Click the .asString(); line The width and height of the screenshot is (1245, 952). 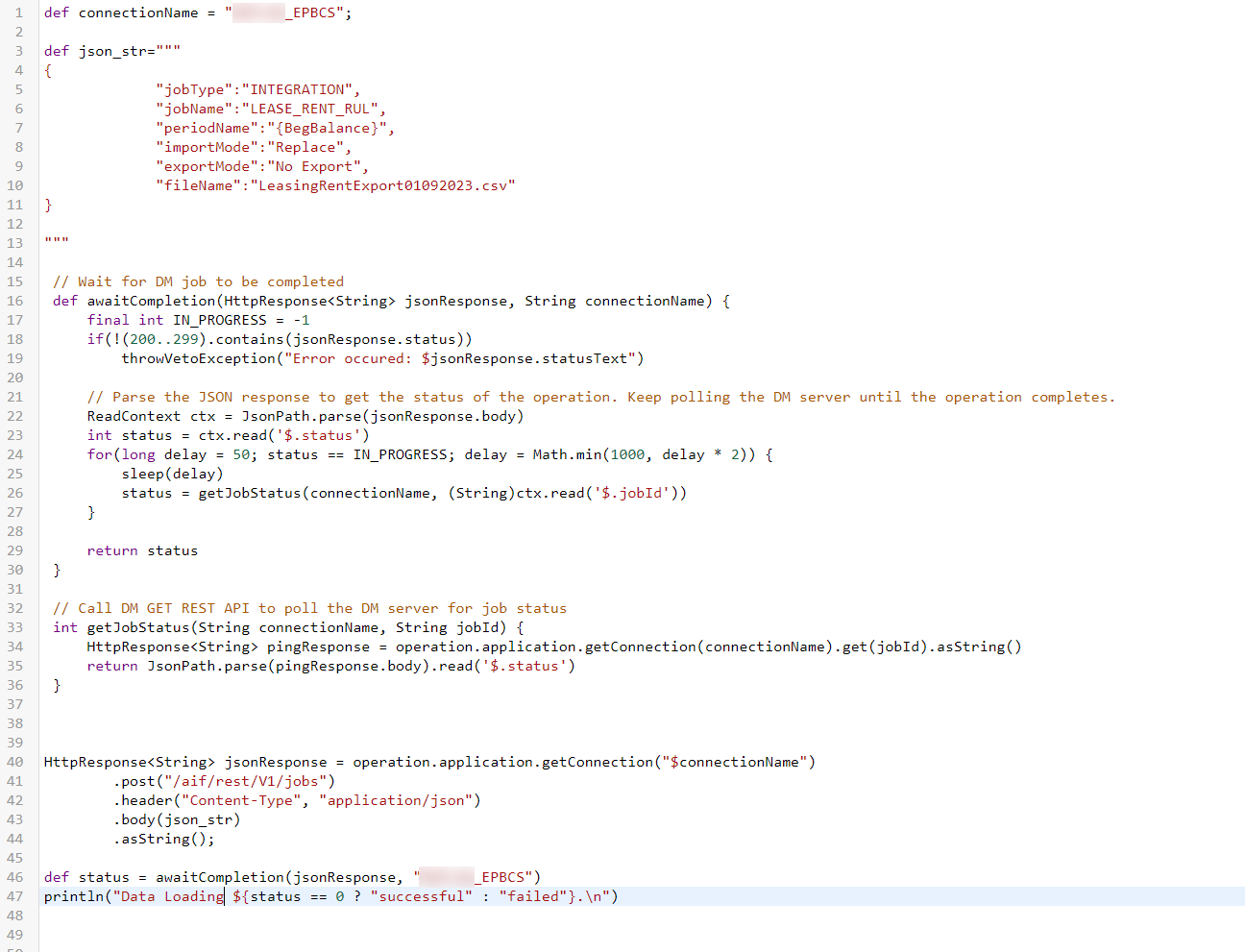pos(164,839)
